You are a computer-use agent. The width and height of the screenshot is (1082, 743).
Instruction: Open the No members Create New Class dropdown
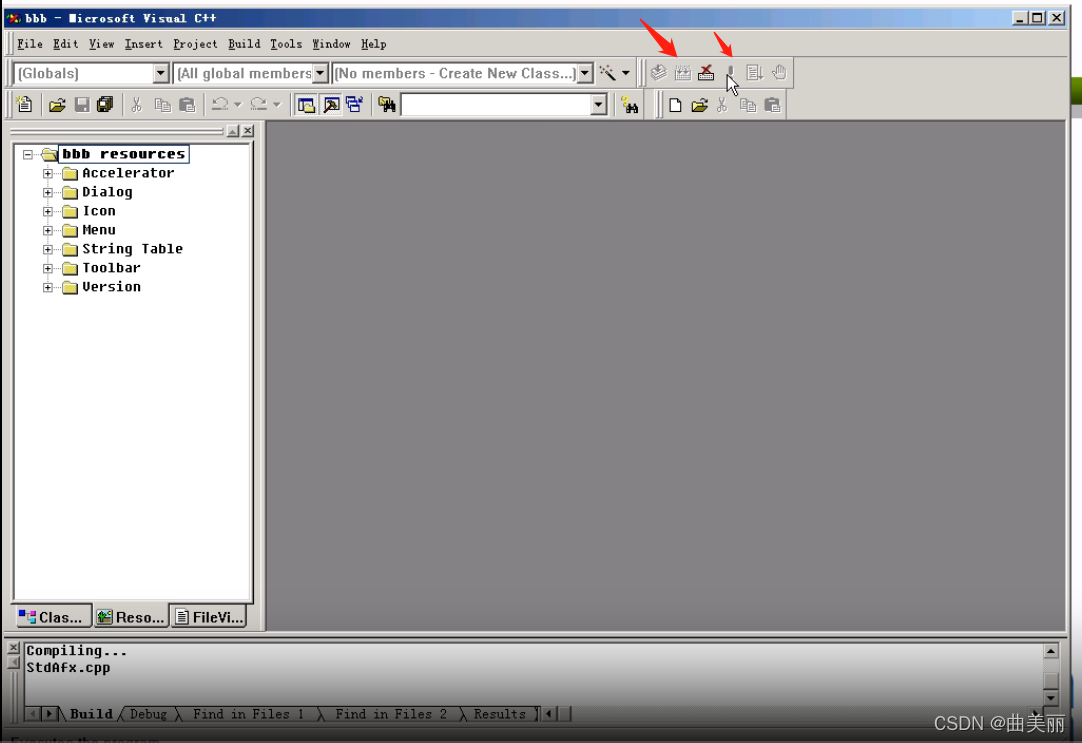[585, 73]
